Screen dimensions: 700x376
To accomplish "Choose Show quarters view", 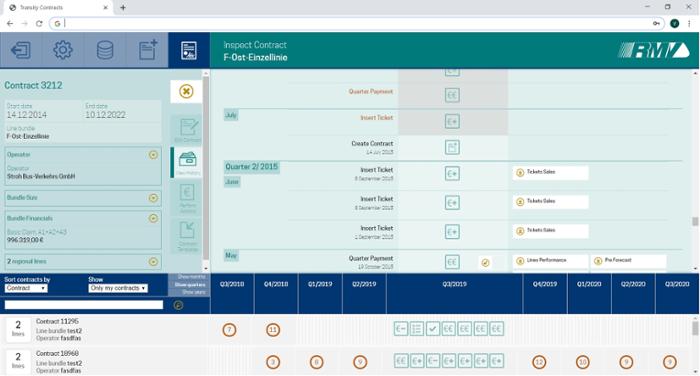I will pyautogui.click(x=190, y=284).
